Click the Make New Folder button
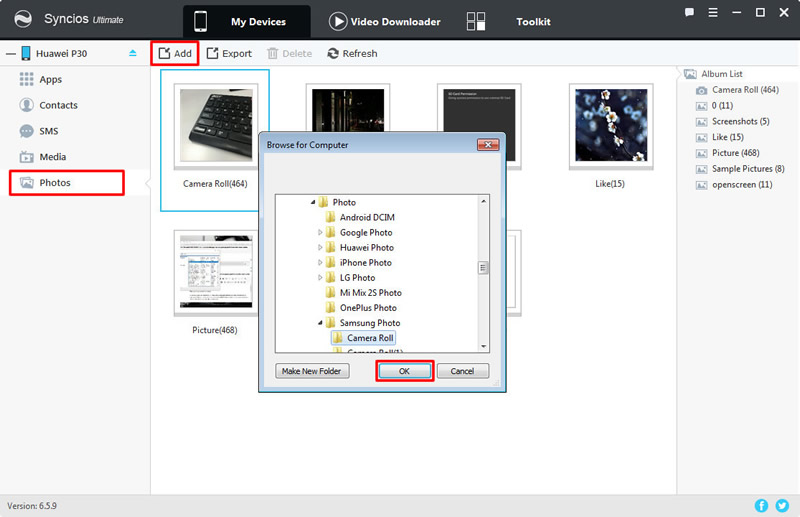 pos(312,371)
